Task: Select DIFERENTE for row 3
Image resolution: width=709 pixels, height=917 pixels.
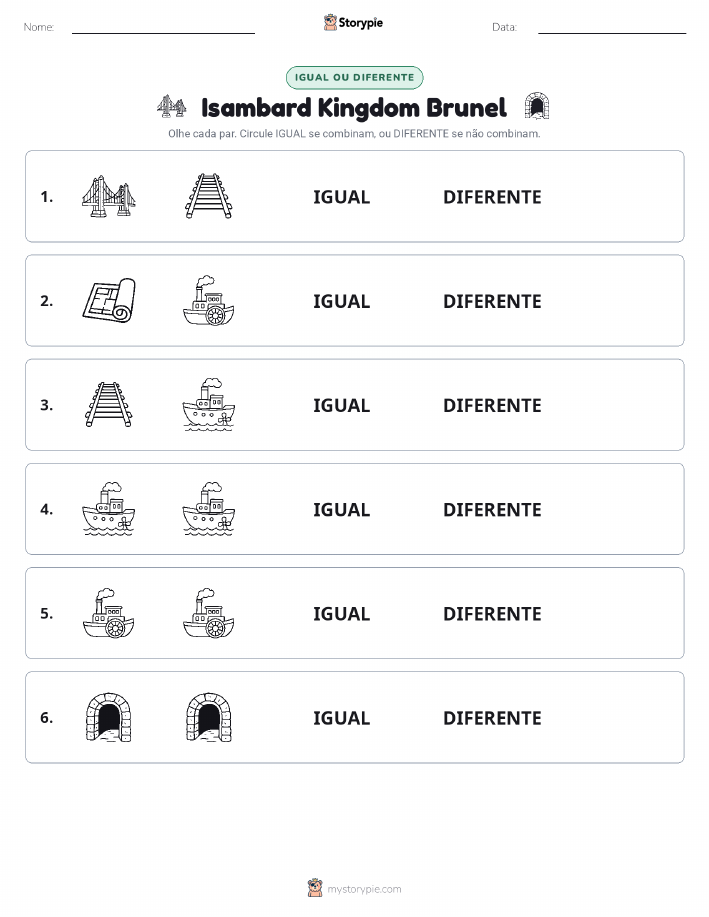Action: pyautogui.click(x=492, y=405)
